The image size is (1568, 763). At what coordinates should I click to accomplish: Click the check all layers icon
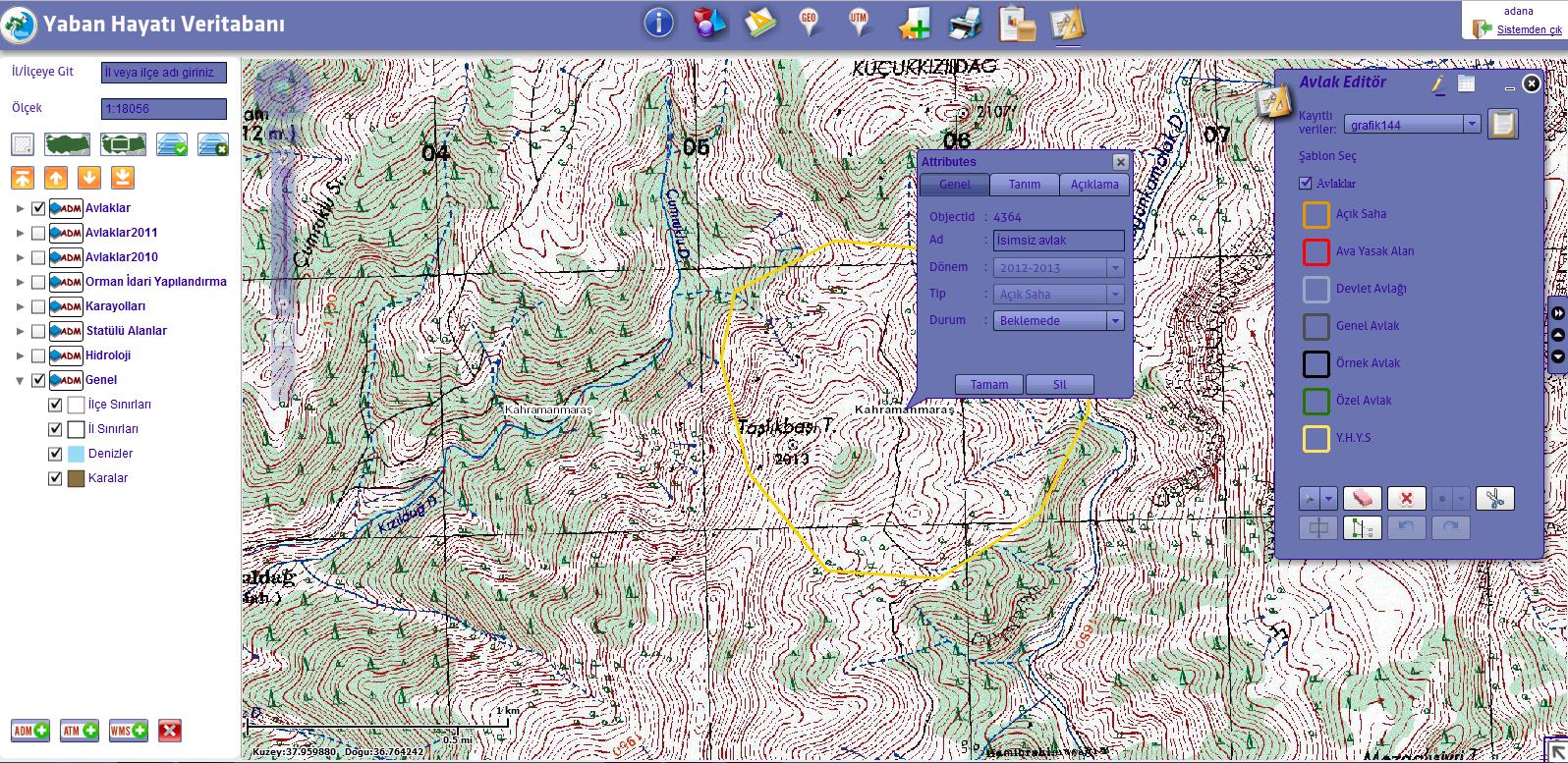[x=172, y=144]
